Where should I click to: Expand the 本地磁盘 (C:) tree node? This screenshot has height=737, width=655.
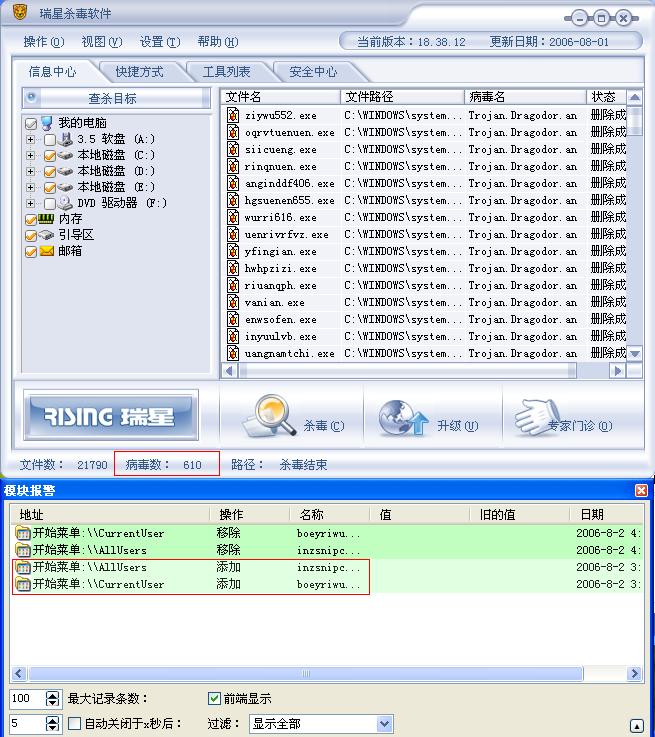coord(31,156)
